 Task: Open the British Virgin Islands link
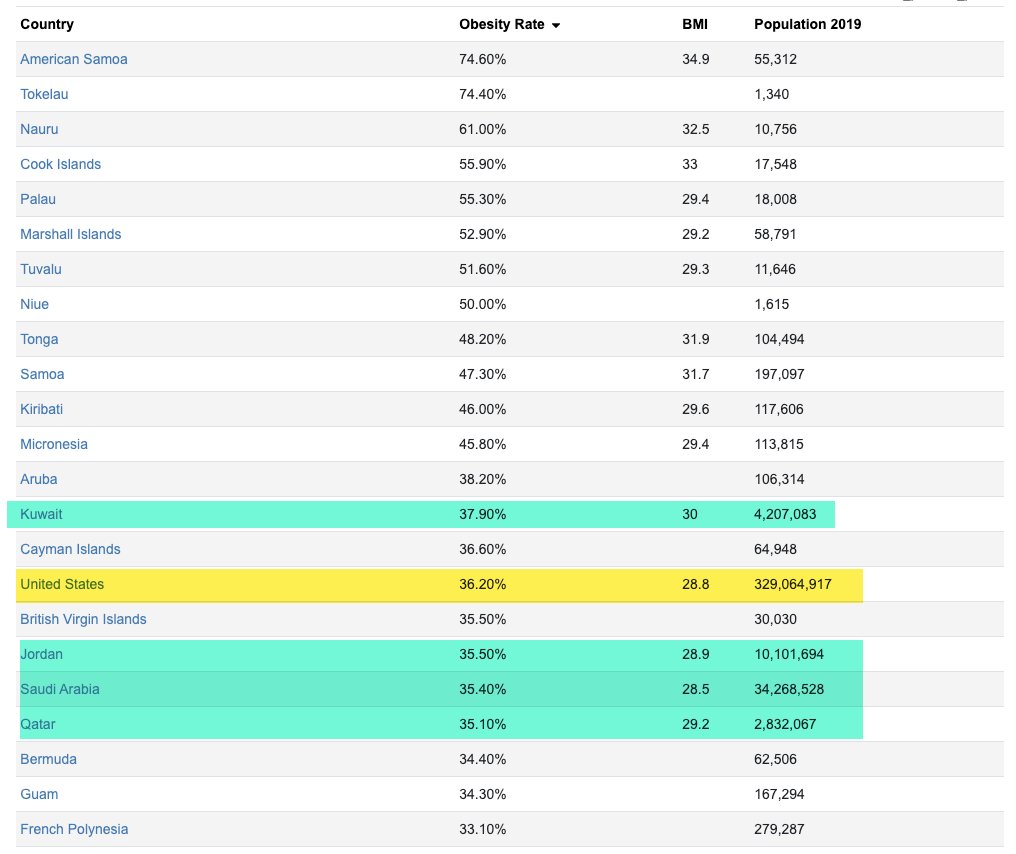click(x=83, y=619)
